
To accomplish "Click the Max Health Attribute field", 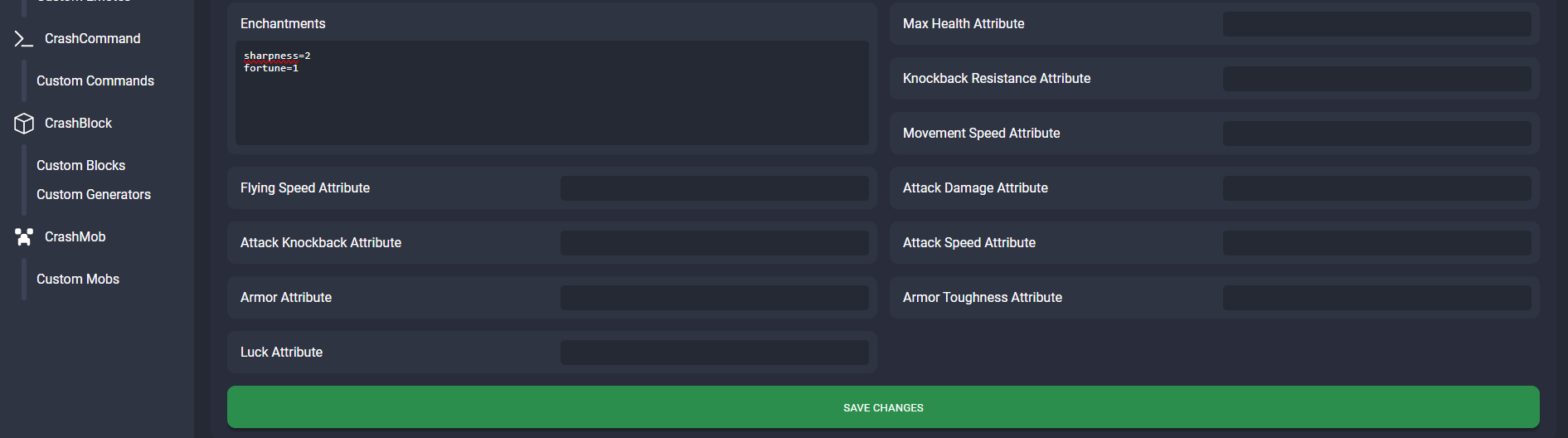I will point(1376,24).
